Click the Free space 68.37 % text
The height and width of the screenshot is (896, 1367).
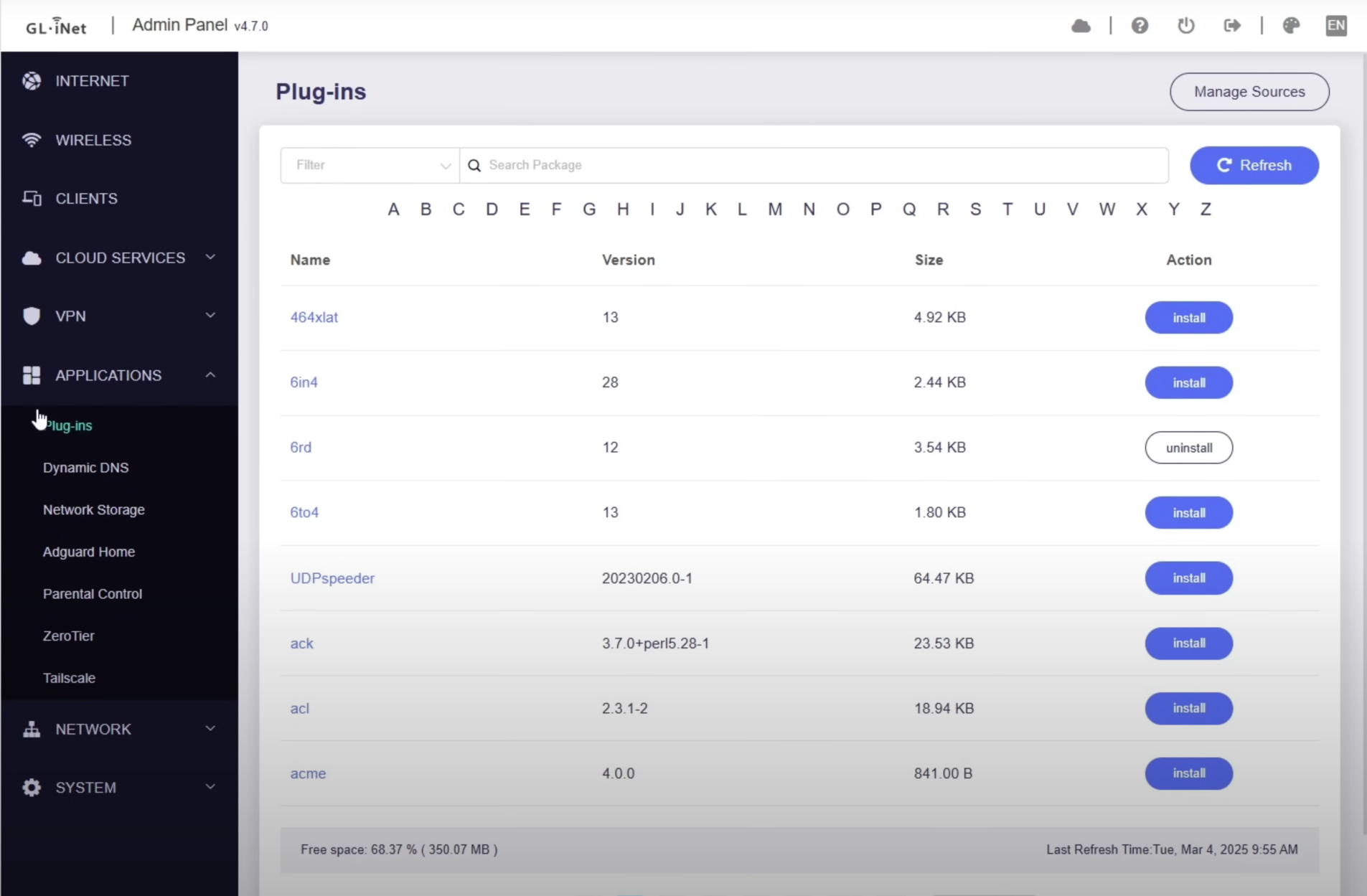click(399, 849)
